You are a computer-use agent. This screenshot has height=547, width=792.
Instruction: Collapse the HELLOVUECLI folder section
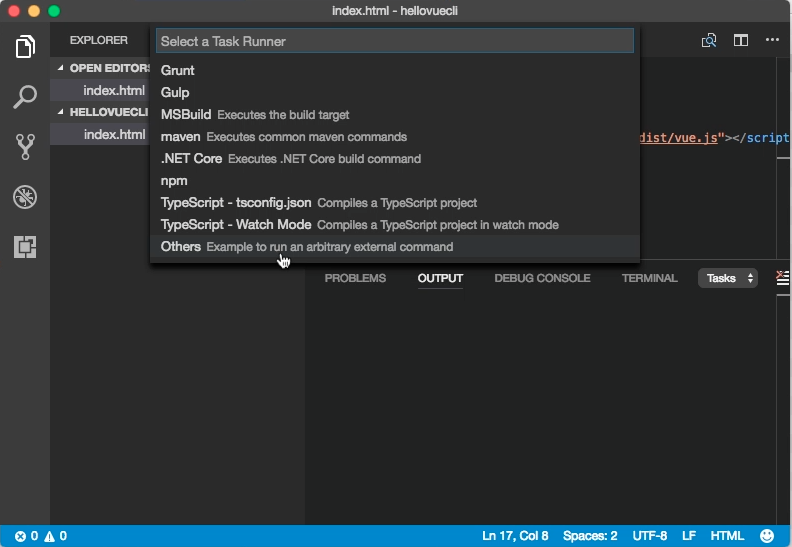pyautogui.click(x=61, y=112)
